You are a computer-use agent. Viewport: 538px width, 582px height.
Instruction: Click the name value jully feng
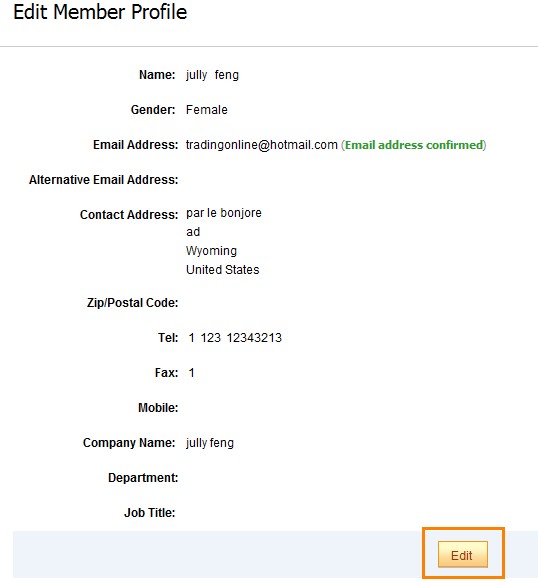pyautogui.click(x=212, y=75)
